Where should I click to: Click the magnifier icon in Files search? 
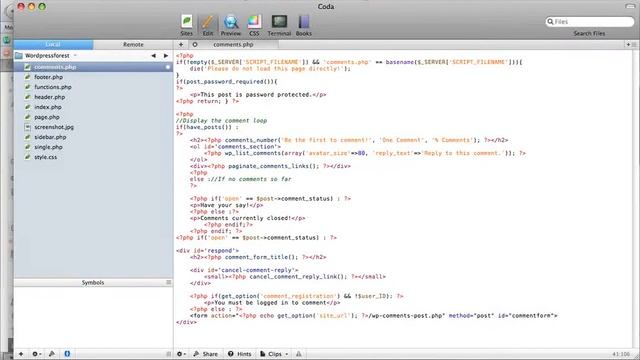click(x=550, y=22)
